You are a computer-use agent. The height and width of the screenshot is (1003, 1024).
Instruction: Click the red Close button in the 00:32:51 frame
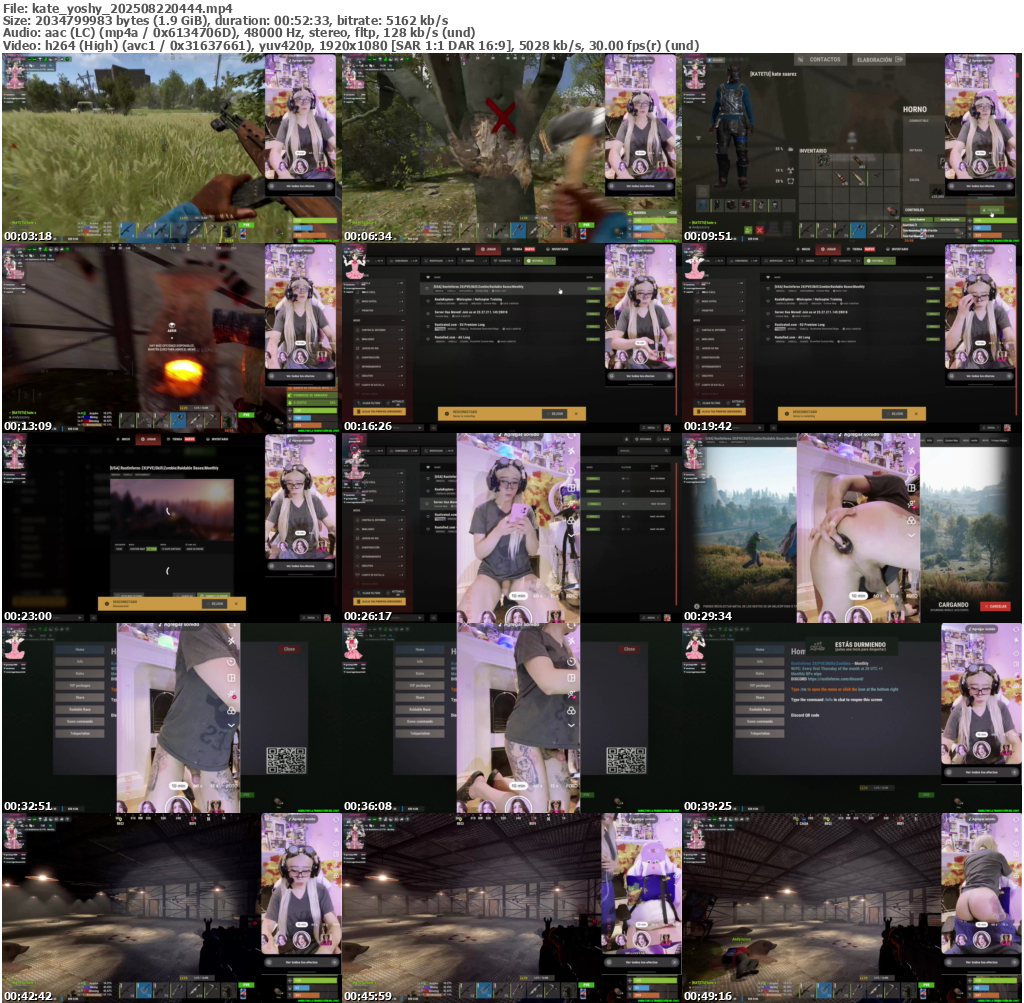coord(289,649)
